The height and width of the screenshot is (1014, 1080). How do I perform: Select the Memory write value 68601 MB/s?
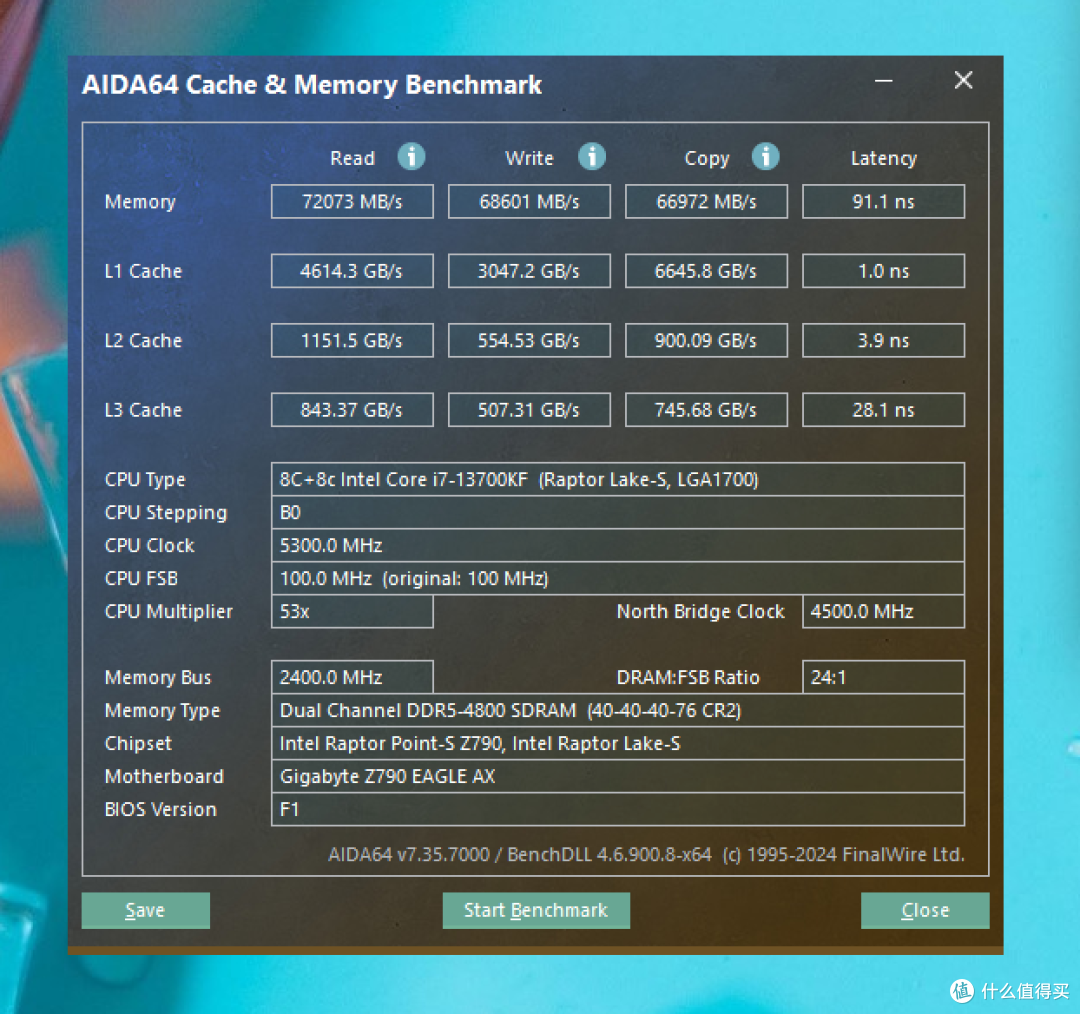point(529,202)
